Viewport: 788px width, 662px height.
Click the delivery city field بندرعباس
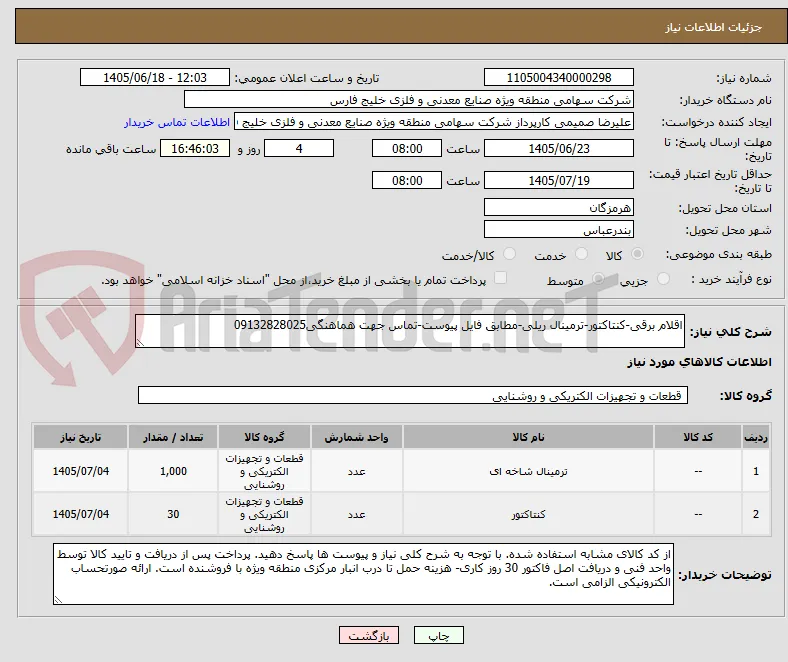(x=558, y=230)
